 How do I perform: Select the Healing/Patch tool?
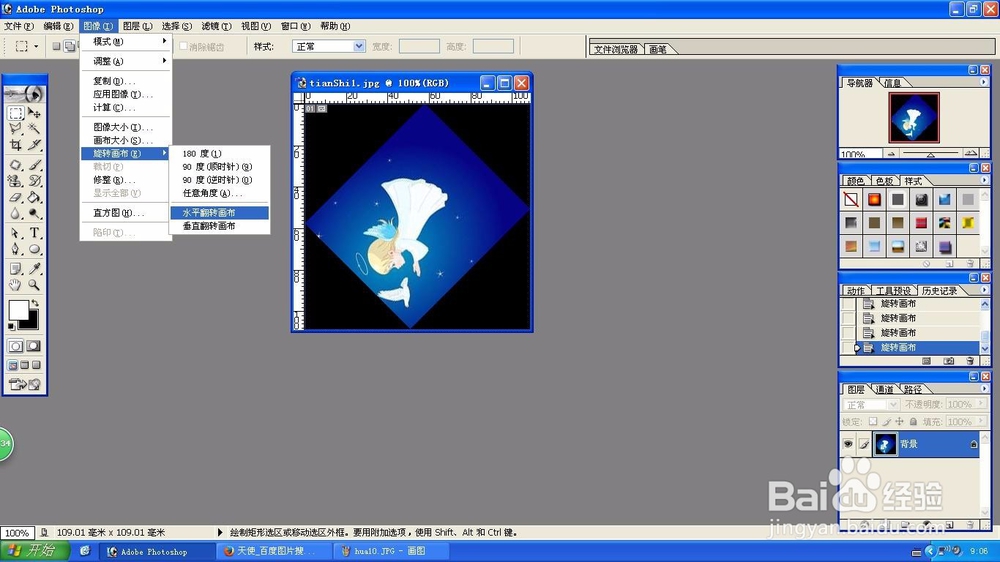click(16, 165)
